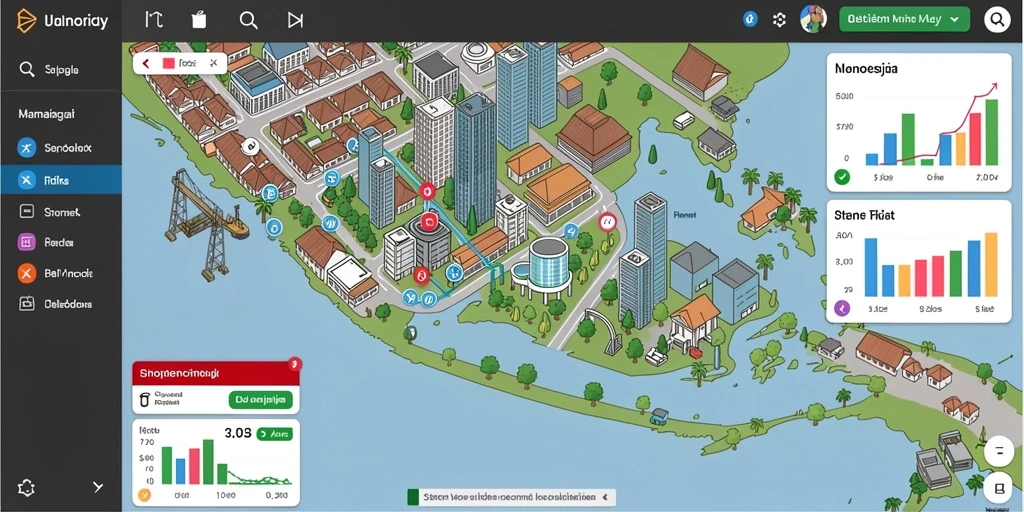
Task: Click the settings gear at sidebar bottom
Action: pyautogui.click(x=27, y=487)
